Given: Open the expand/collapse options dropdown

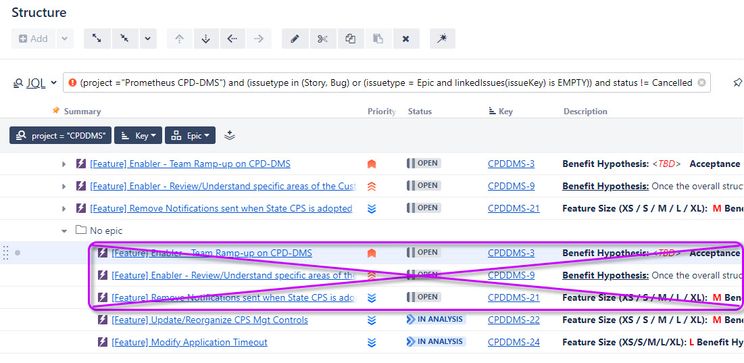Looking at the screenshot, I should [x=148, y=39].
